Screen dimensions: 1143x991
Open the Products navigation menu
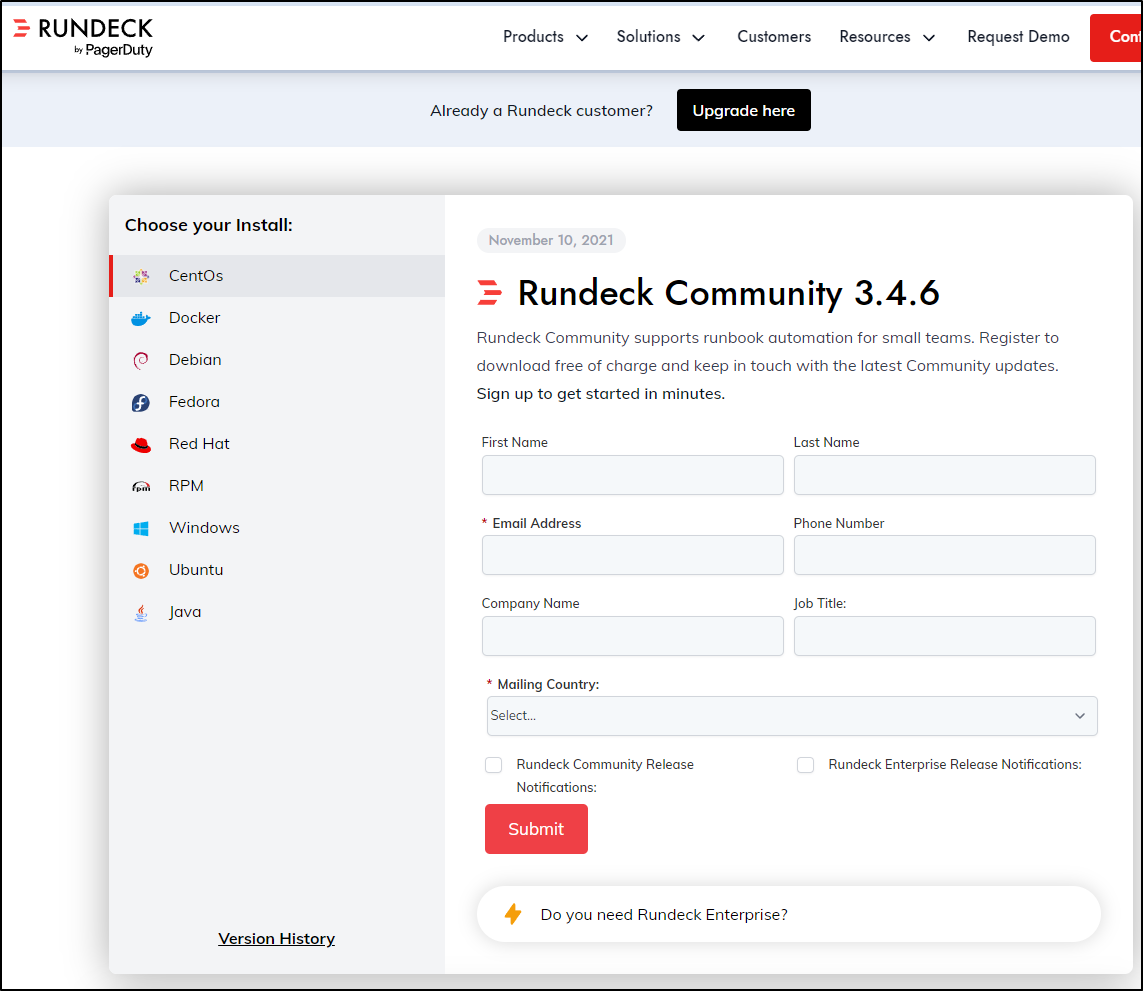(x=533, y=36)
